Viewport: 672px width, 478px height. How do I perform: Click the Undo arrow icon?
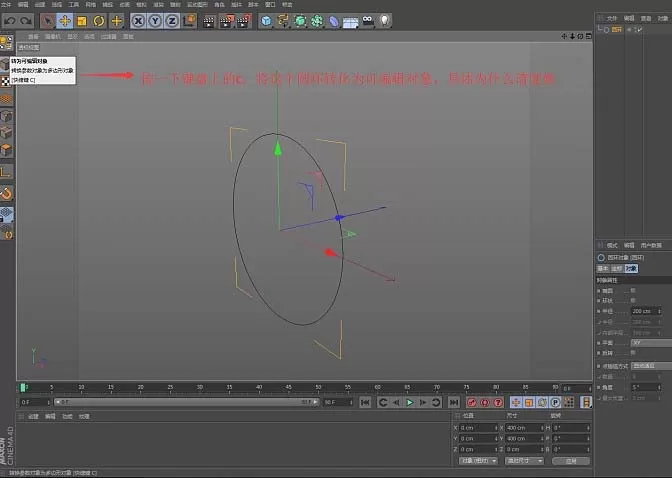tap(10, 21)
